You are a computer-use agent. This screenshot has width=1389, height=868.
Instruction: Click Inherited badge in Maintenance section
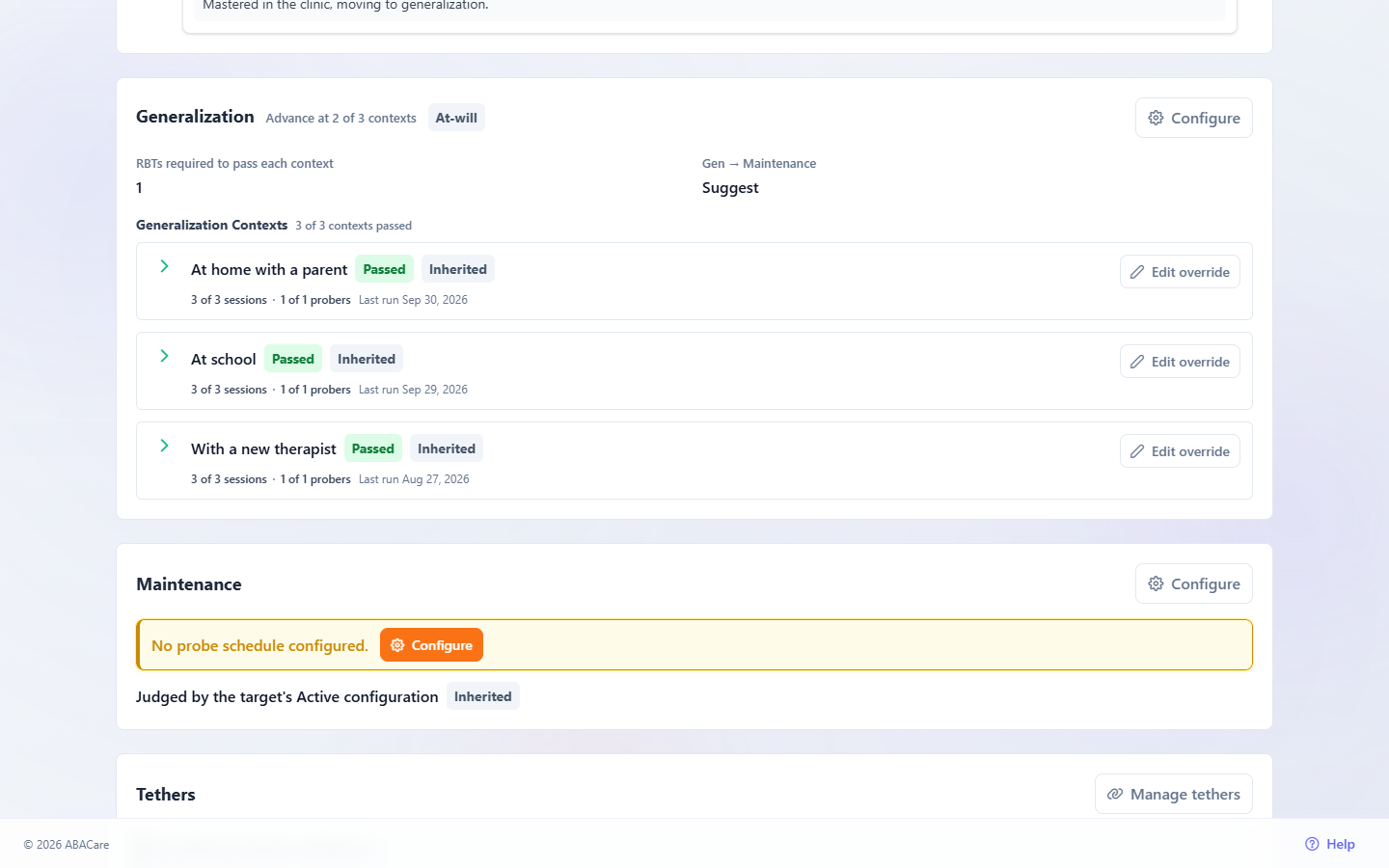483,696
